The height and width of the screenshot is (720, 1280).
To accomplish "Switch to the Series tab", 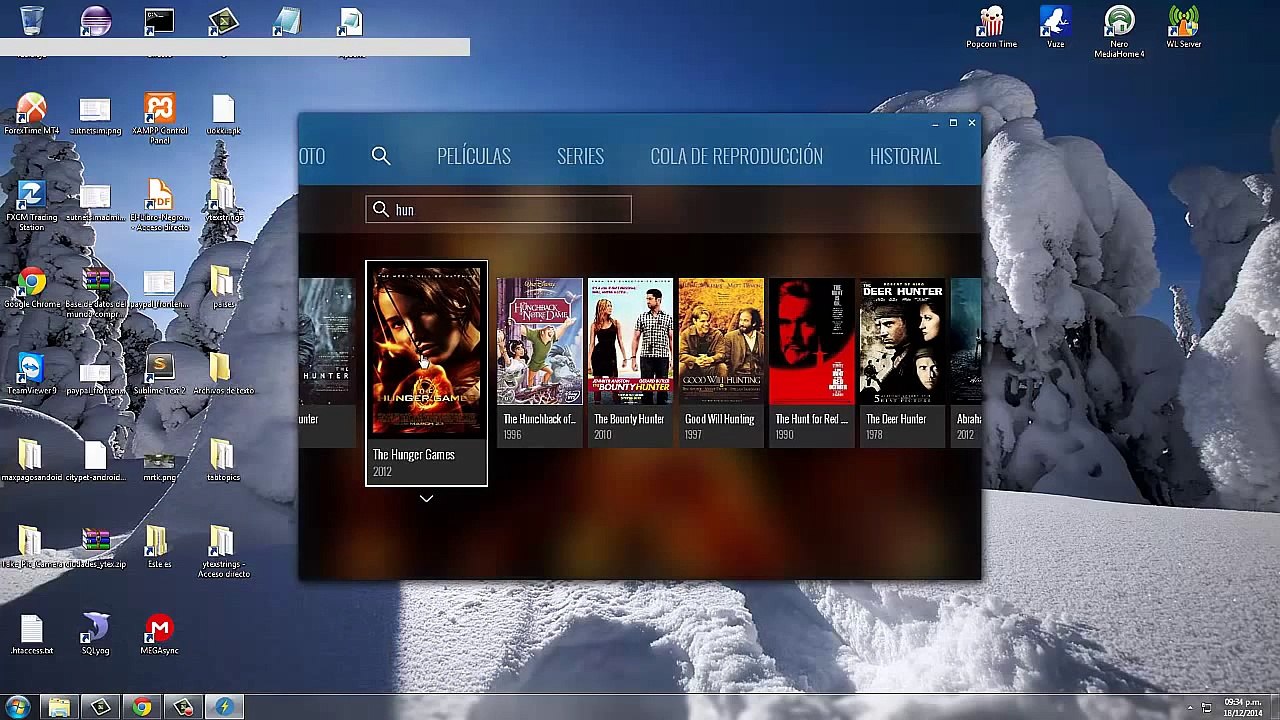I will 580,156.
